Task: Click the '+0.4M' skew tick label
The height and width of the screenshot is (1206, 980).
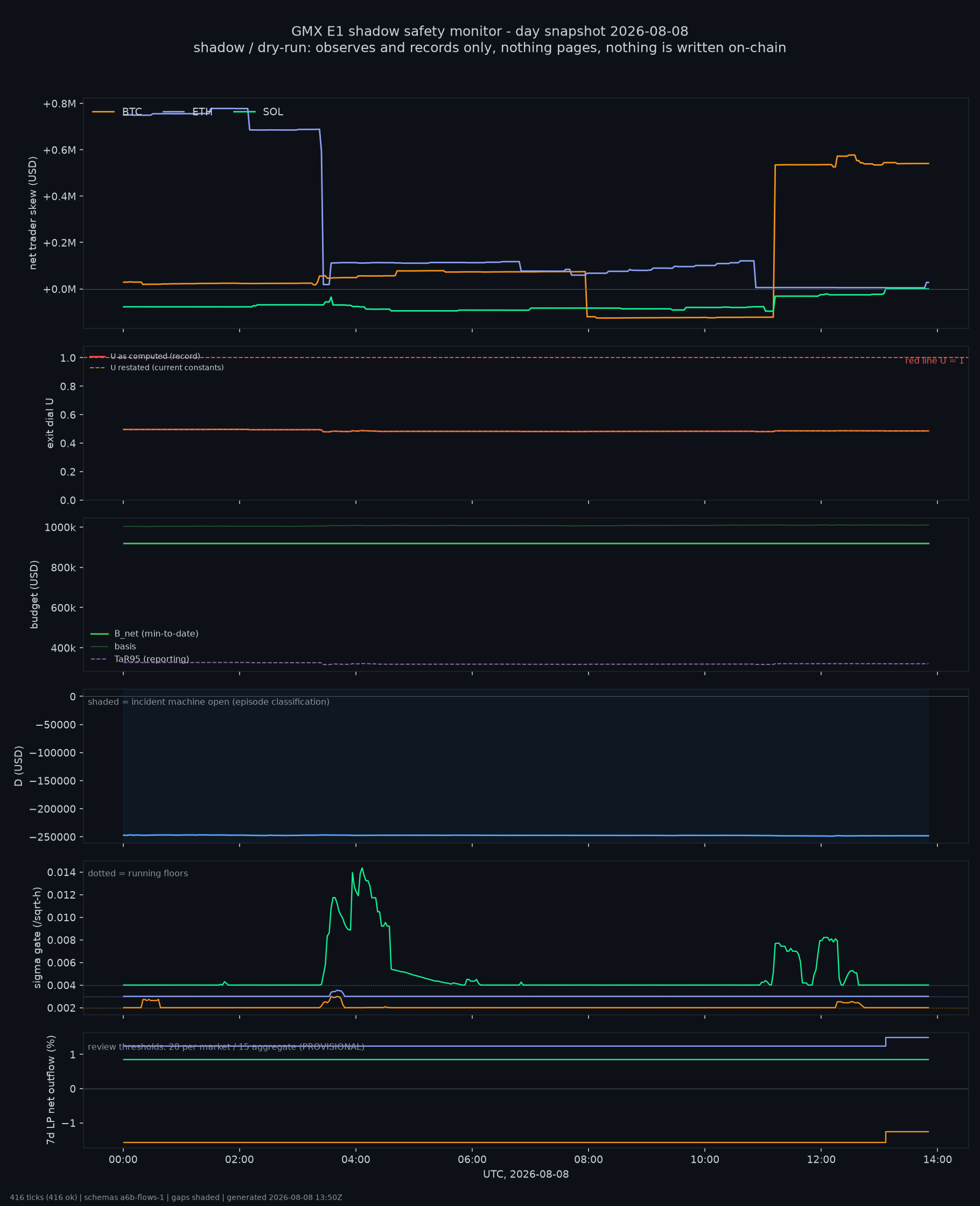Action: click(59, 197)
